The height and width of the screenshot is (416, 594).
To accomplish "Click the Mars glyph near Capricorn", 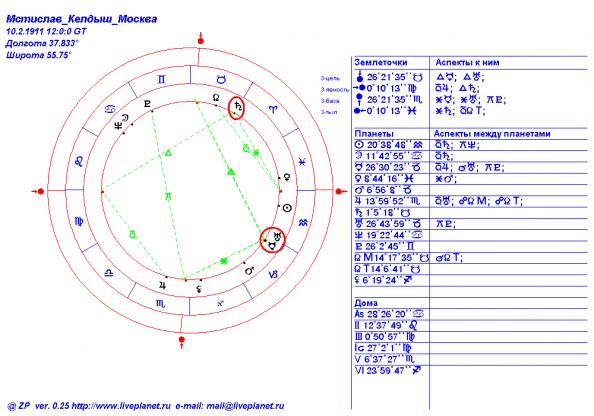I will point(249,271).
